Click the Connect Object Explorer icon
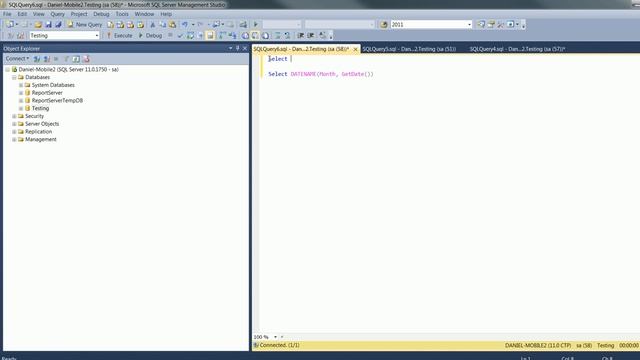 pyautogui.click(x=37, y=59)
